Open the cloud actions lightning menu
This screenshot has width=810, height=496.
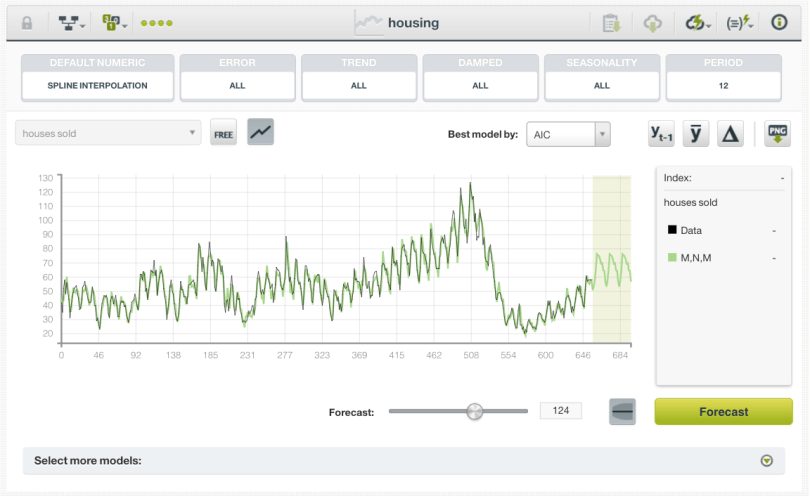click(697, 22)
